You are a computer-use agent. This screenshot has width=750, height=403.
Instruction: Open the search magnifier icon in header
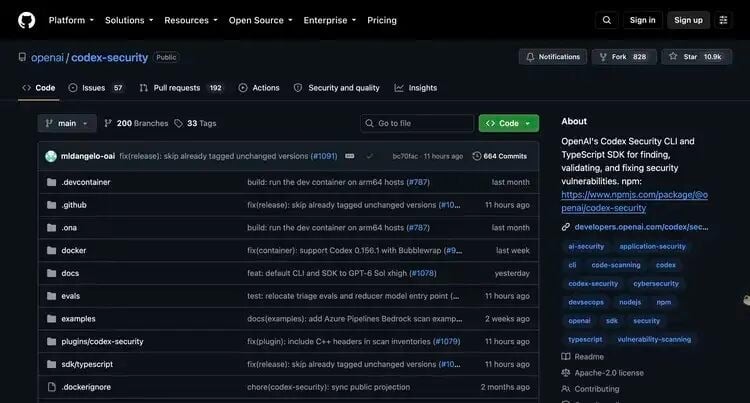pyautogui.click(x=607, y=20)
